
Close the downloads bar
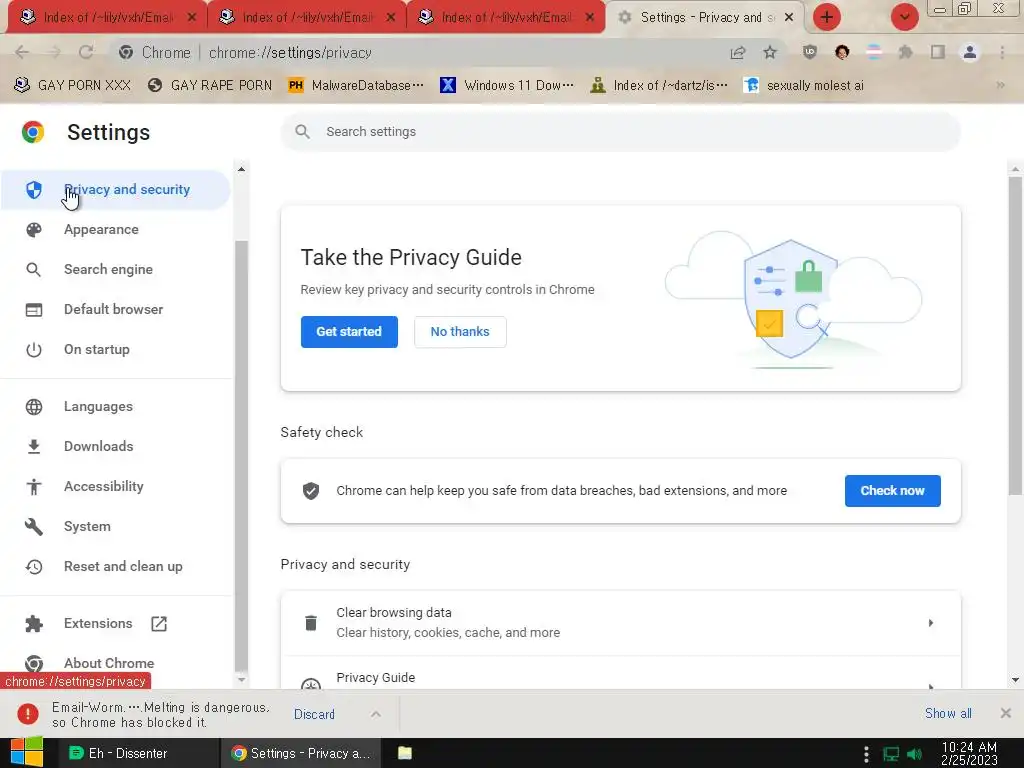pyautogui.click(x=1006, y=714)
